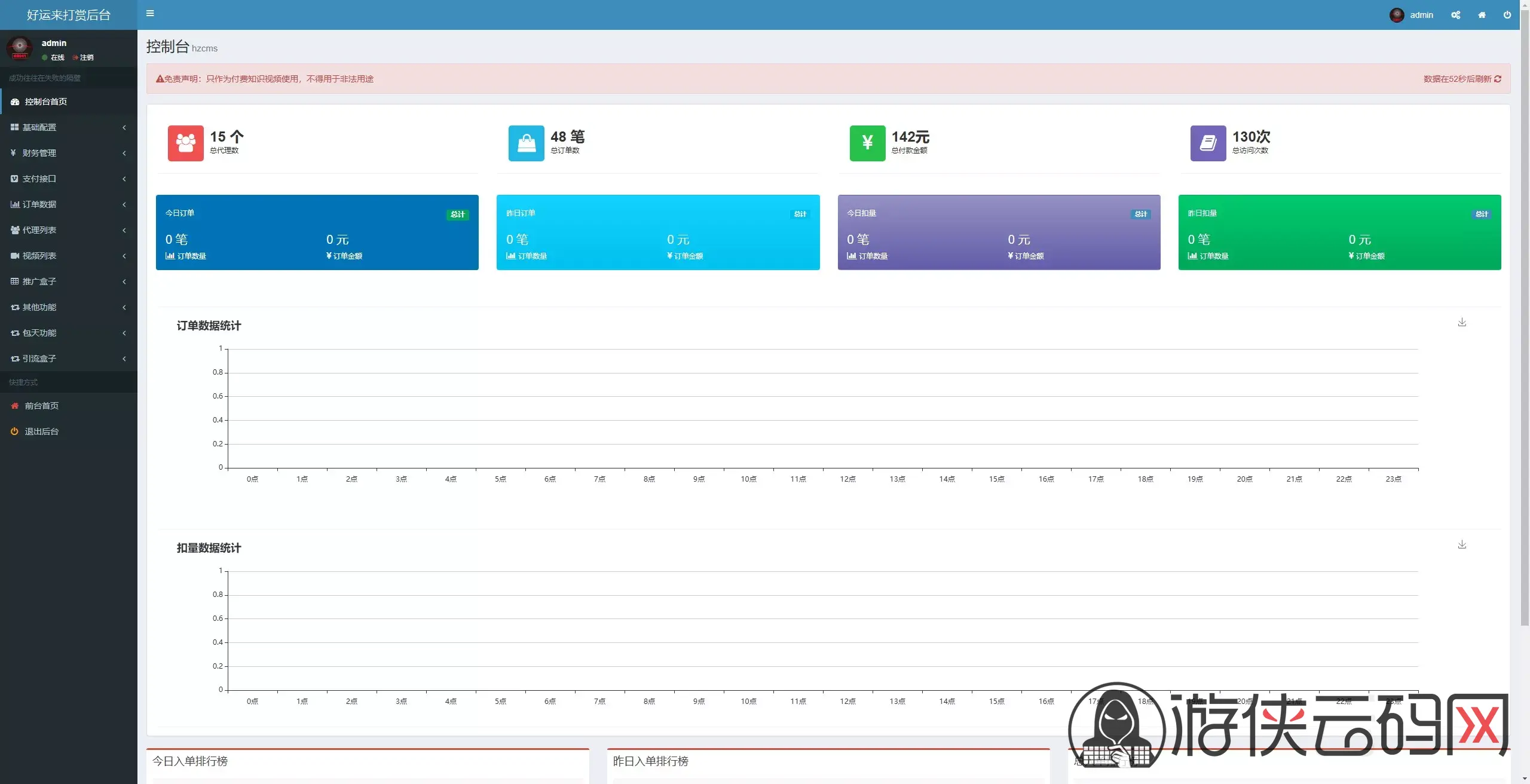The image size is (1530, 784).
Task: Expand the 订单数据 sidebar menu
Action: pyautogui.click(x=69, y=204)
